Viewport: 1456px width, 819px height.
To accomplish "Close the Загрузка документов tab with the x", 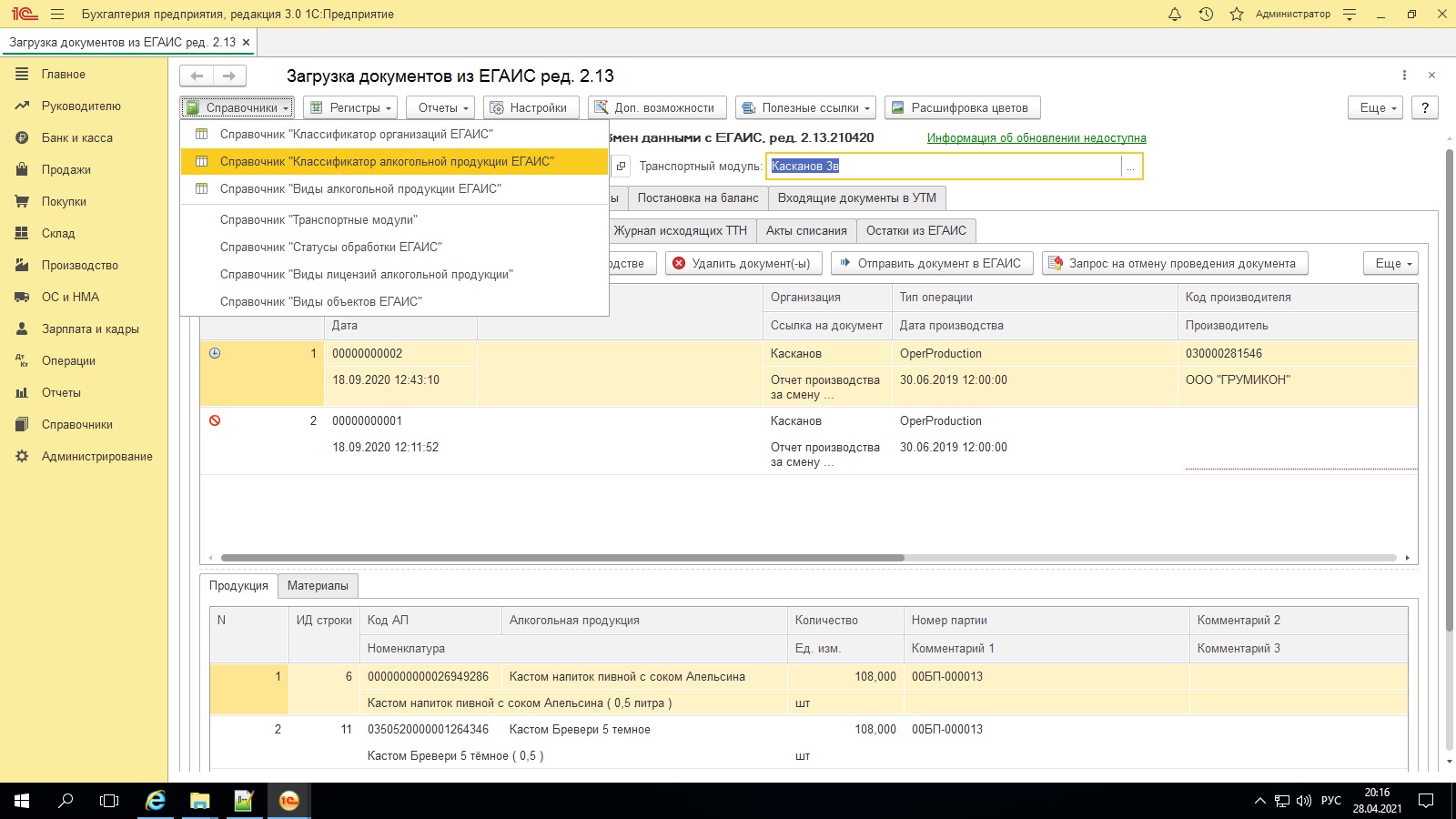I will coord(246,43).
